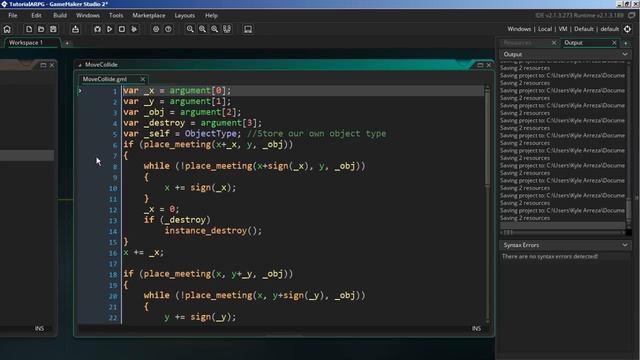The height and width of the screenshot is (360, 640).
Task: Open the Marketplace menu
Action: (149, 16)
